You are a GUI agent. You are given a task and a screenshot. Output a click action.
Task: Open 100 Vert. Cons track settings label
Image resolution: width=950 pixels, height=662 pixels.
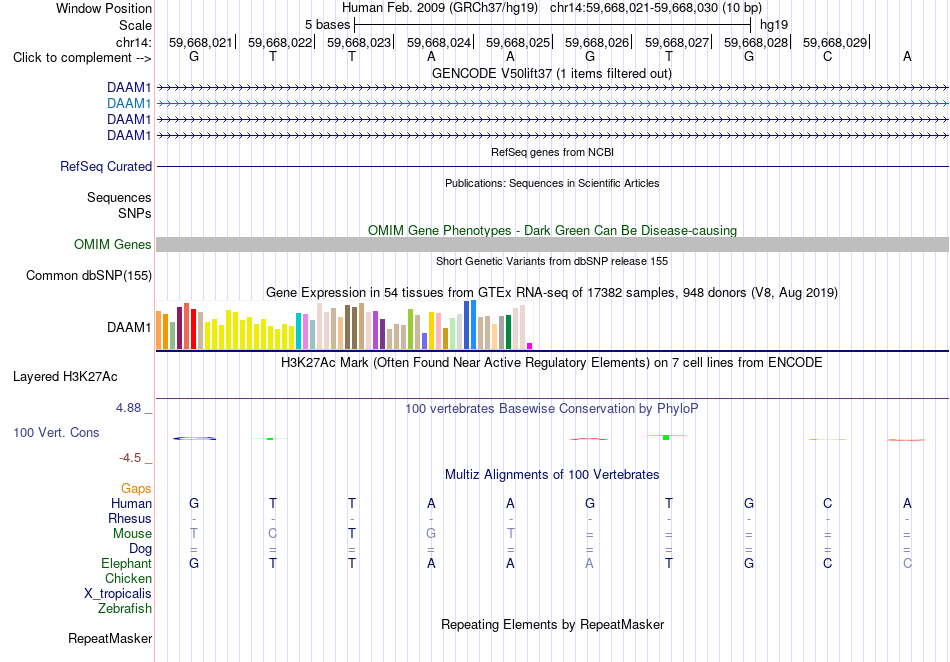(x=56, y=432)
